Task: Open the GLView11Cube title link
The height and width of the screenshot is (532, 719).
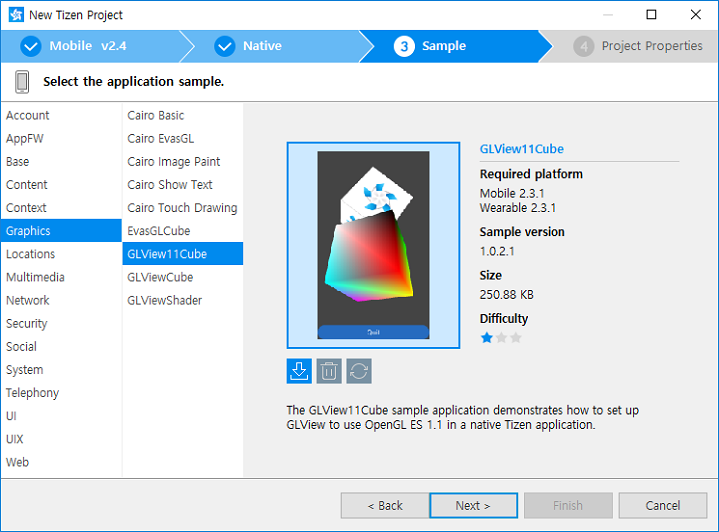Action: click(x=522, y=149)
